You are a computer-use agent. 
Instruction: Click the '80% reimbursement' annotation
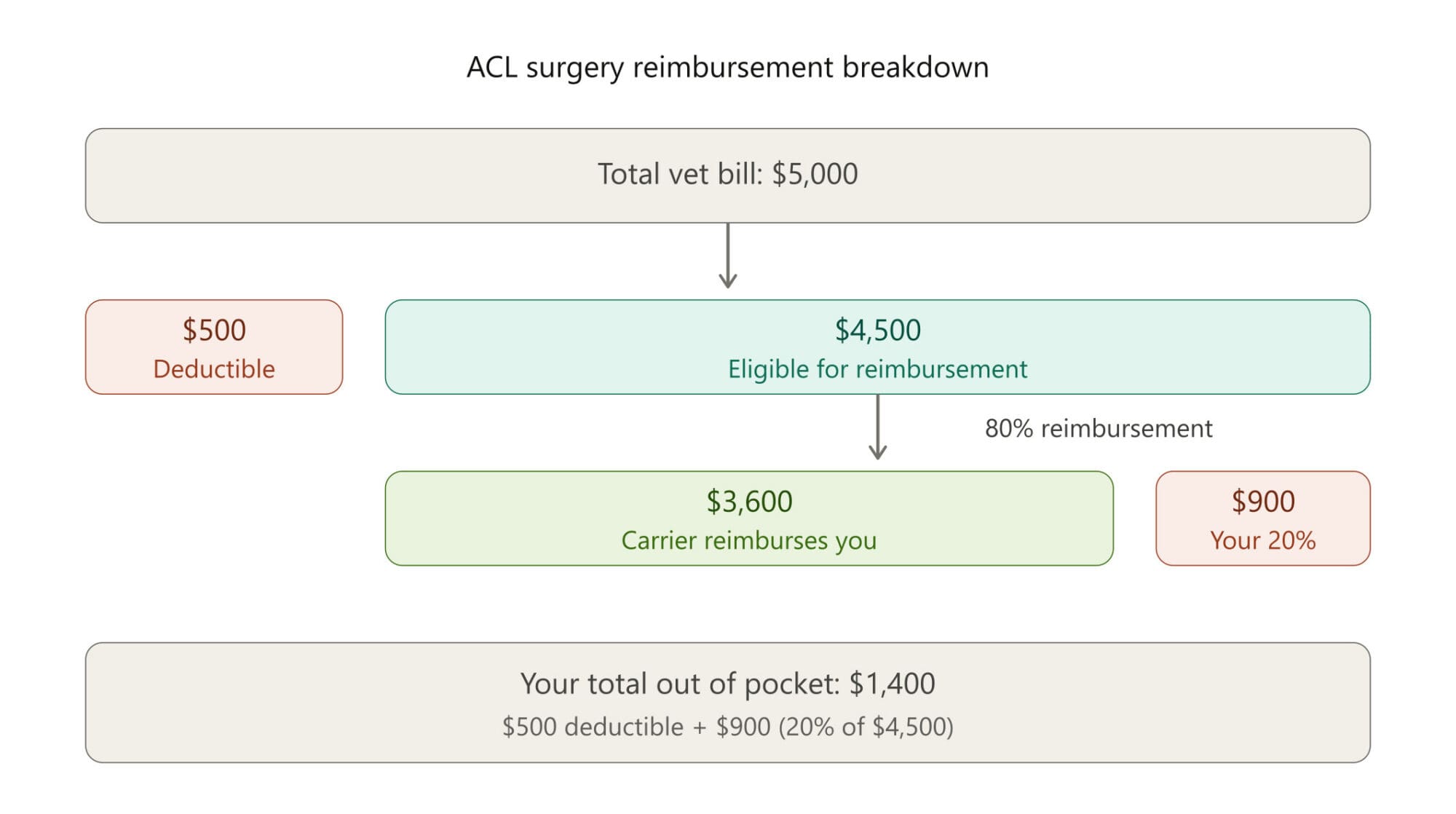[x=1099, y=428]
